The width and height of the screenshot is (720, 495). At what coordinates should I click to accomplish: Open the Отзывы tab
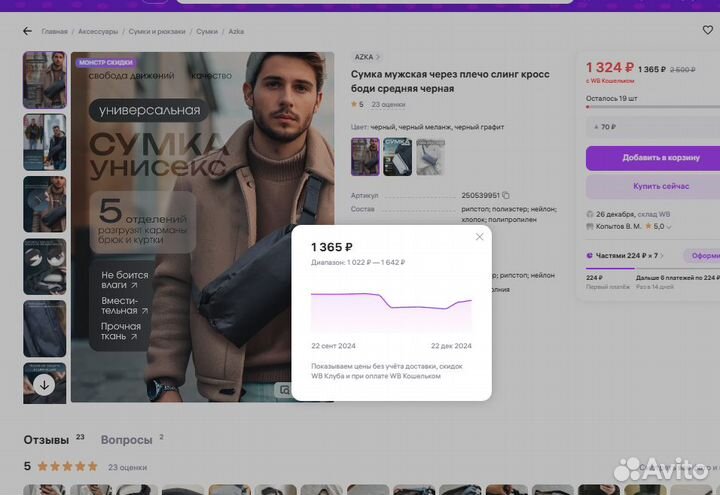[47, 440]
